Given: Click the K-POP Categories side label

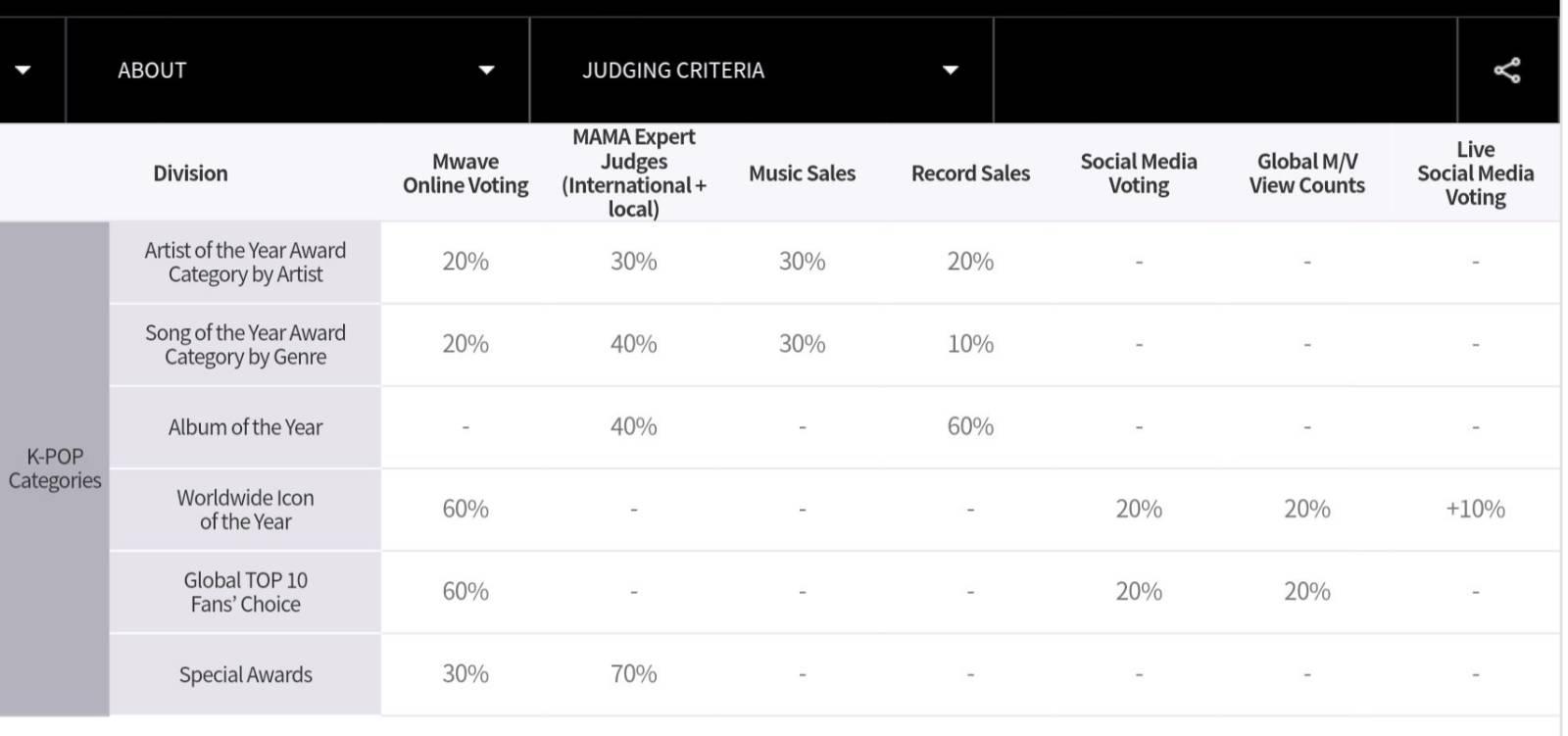Looking at the screenshot, I should pos(55,468).
